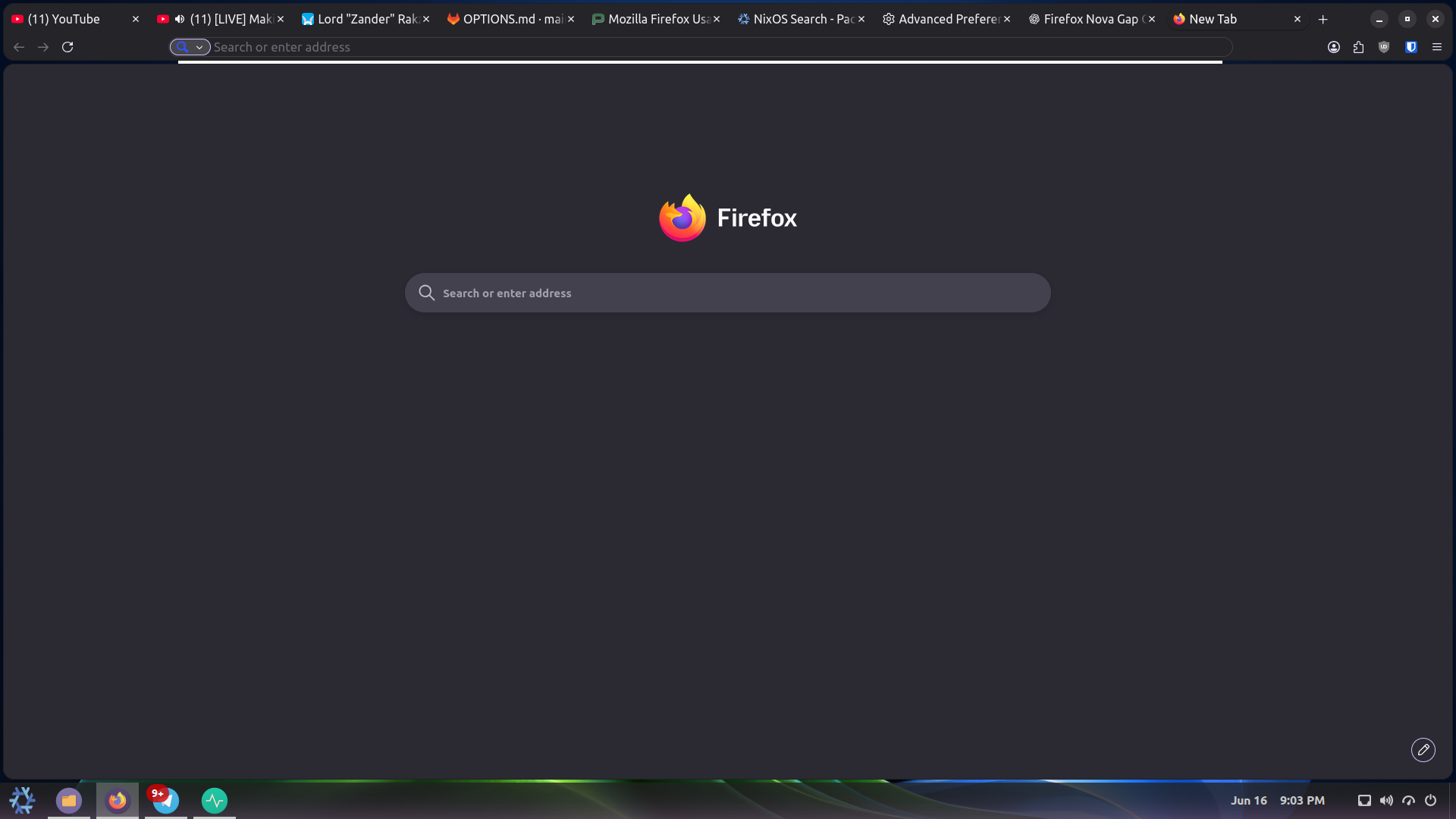Close the Firefox Nova Gap tab
The image size is (1456, 819).
click(1152, 19)
